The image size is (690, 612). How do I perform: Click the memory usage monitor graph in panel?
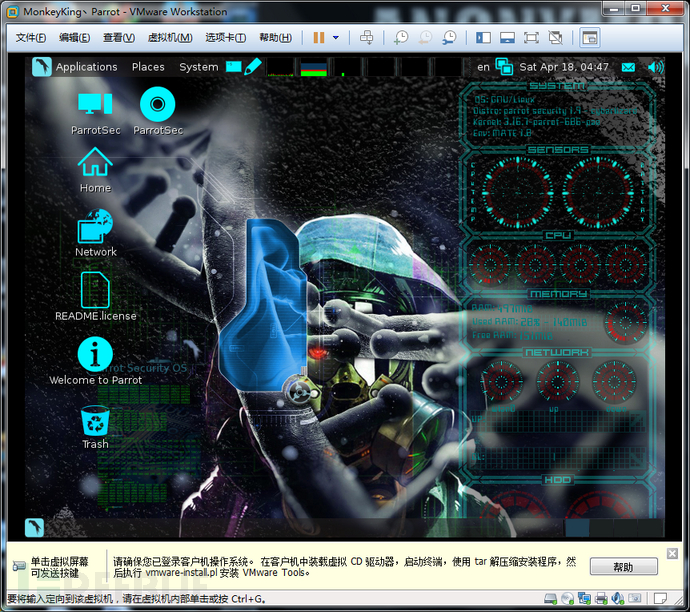pyautogui.click(x=313, y=67)
